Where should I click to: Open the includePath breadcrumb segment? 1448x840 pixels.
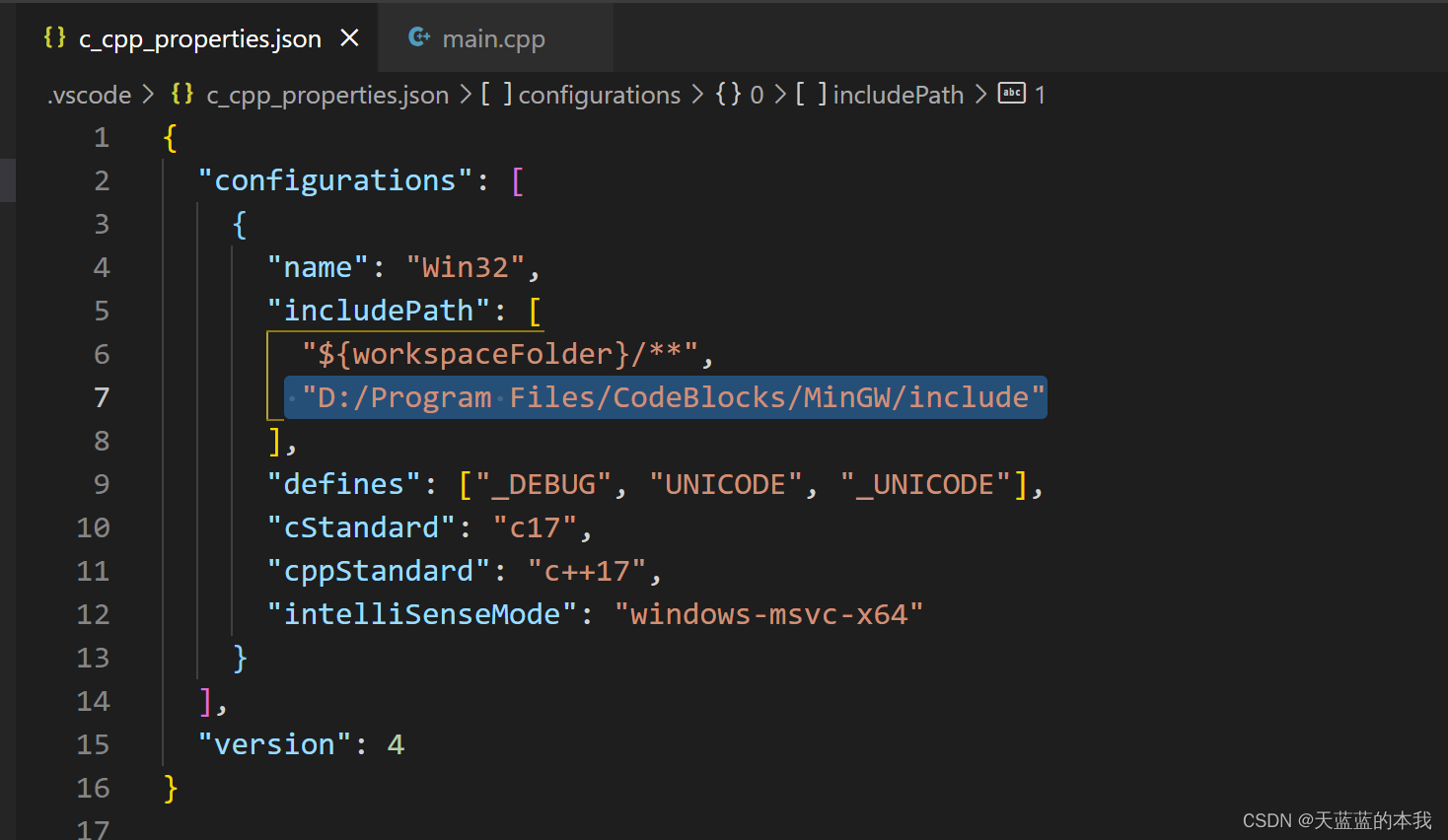point(899,95)
